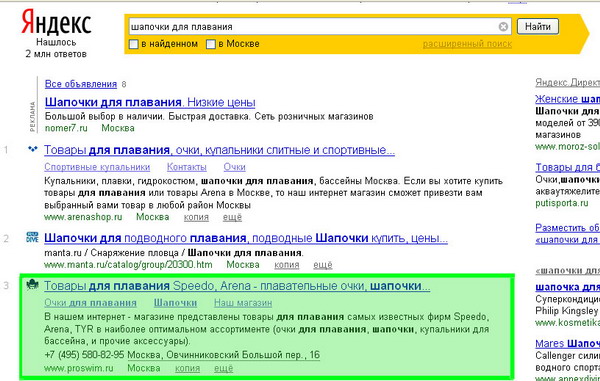Open the nomer7.ru ad address
This screenshot has width=600, height=381.
tap(66, 128)
